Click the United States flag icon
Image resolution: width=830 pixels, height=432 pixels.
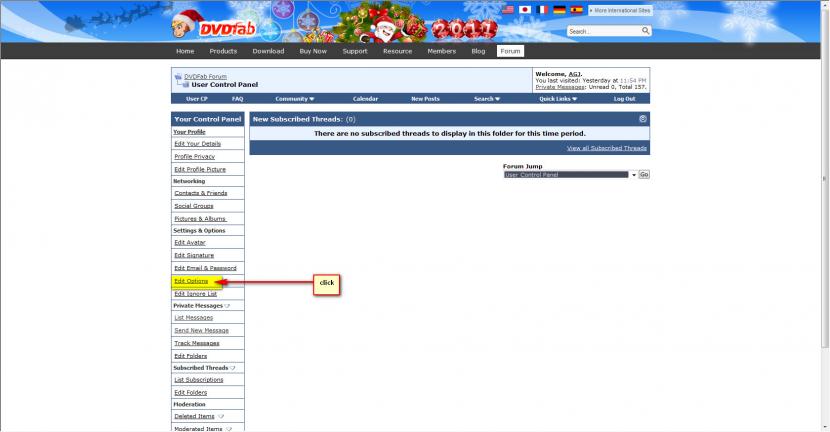509,10
